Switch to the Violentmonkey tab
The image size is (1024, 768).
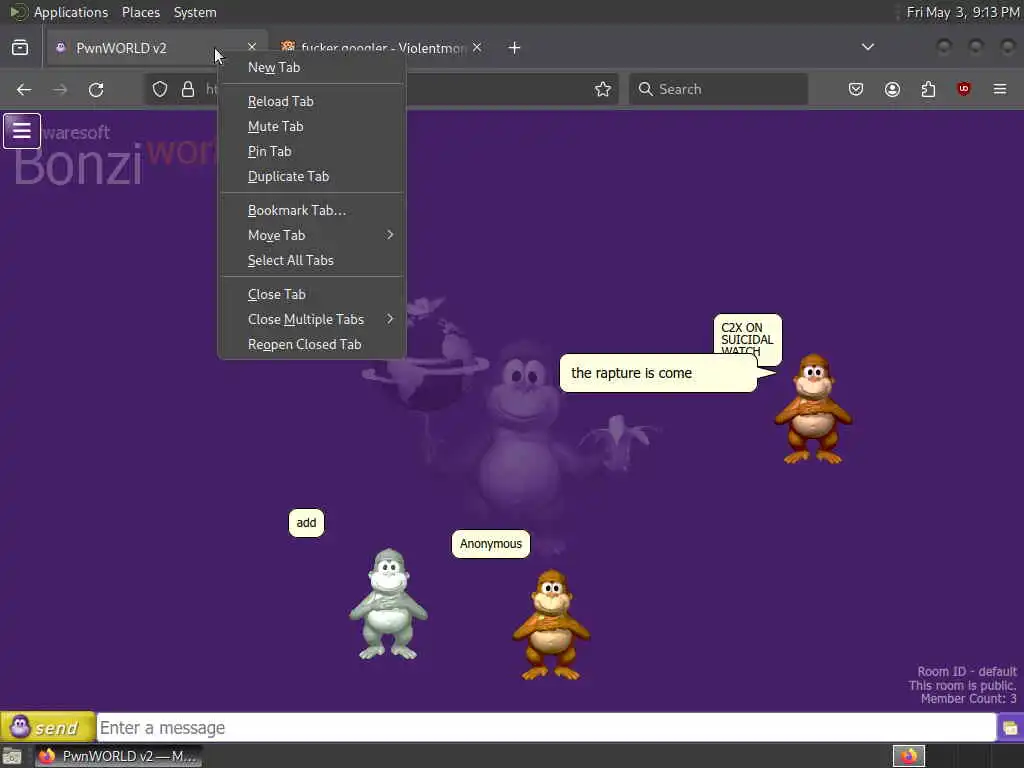[x=382, y=48]
